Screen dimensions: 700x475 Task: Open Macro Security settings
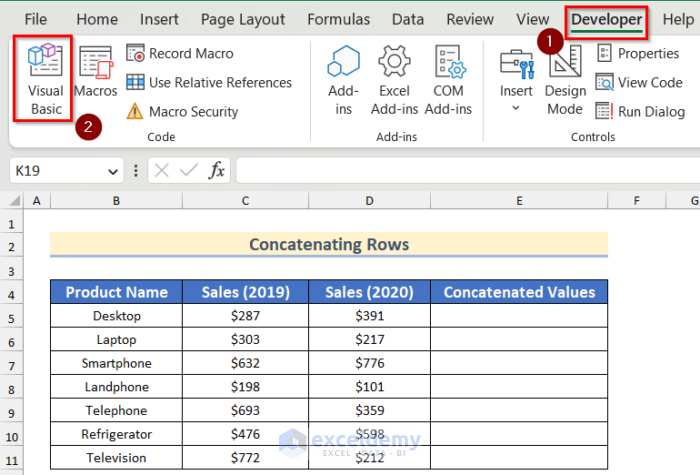click(x=182, y=112)
